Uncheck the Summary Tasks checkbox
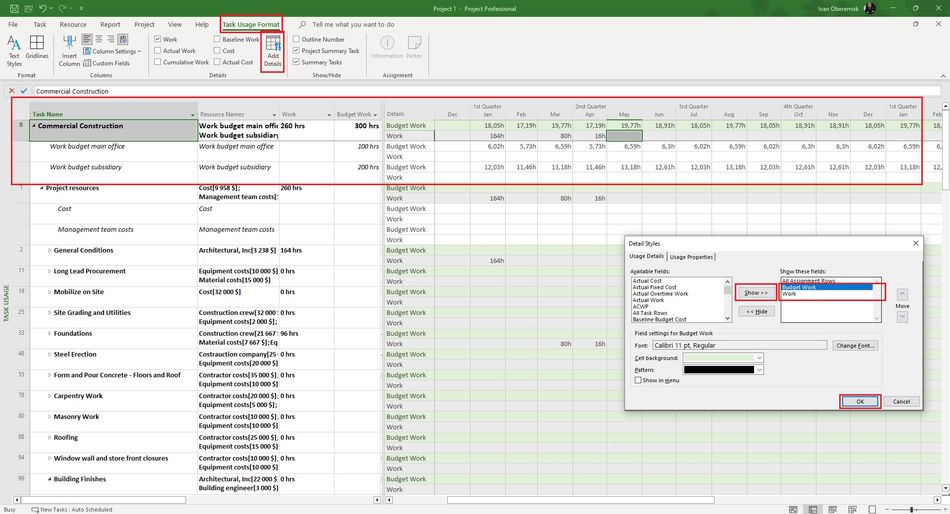The width and height of the screenshot is (950, 514). [x=296, y=62]
